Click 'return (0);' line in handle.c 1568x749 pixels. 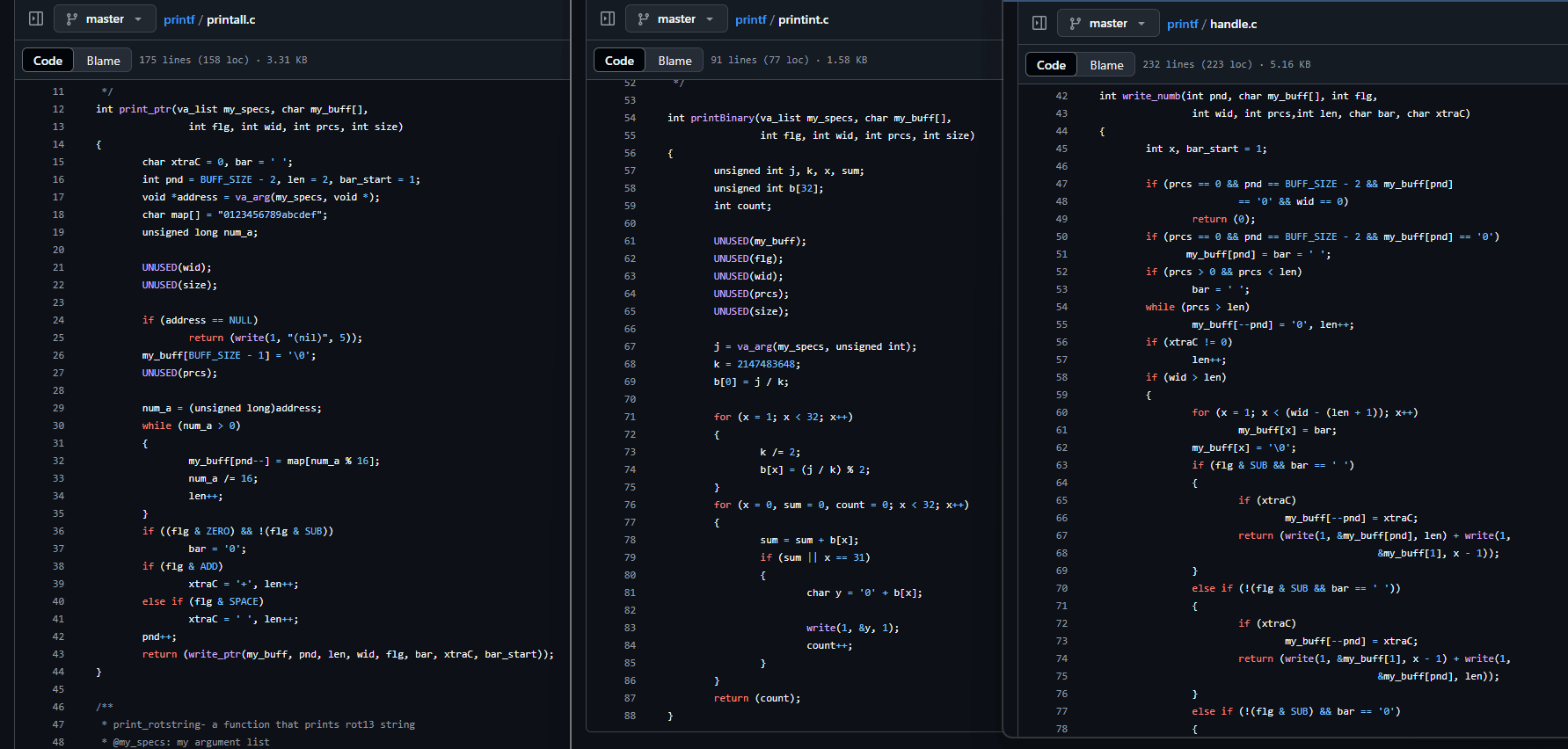tap(1224, 219)
